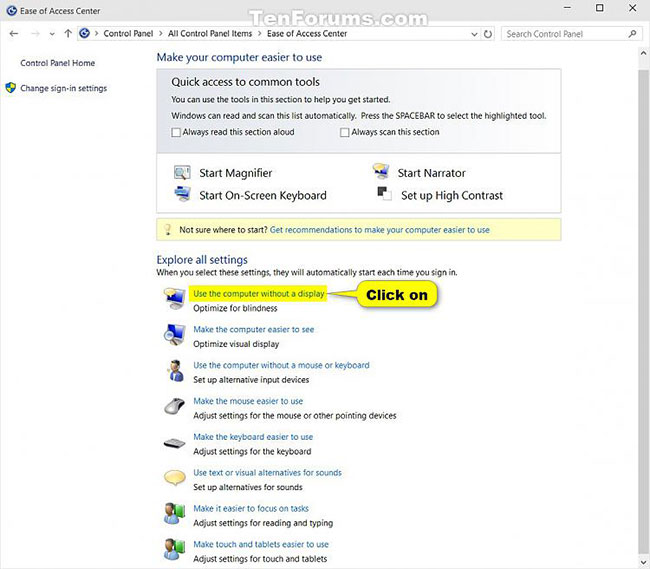The height and width of the screenshot is (569, 650).
Task: Click the text "Set up alternatives for sounds"
Action: [247, 487]
